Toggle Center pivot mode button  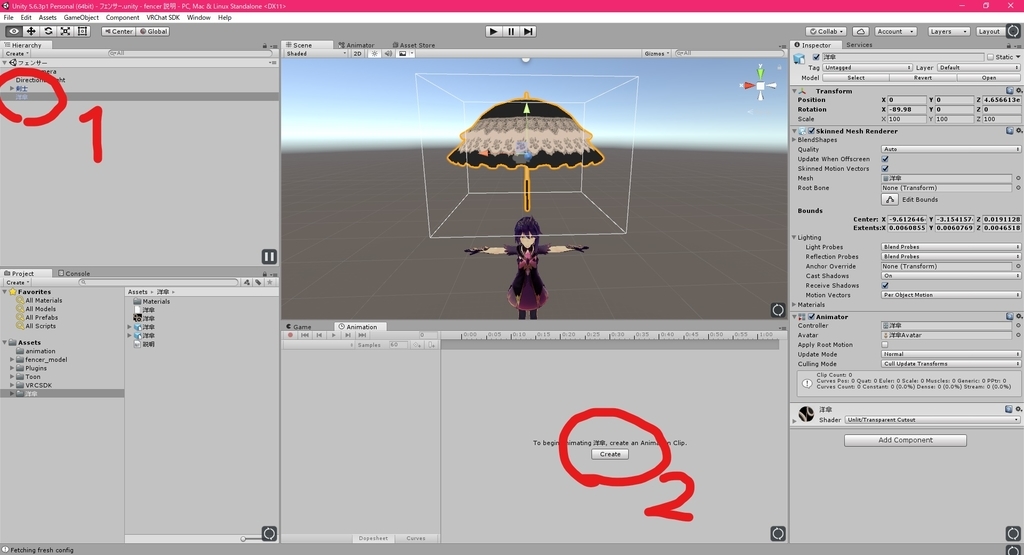point(118,31)
